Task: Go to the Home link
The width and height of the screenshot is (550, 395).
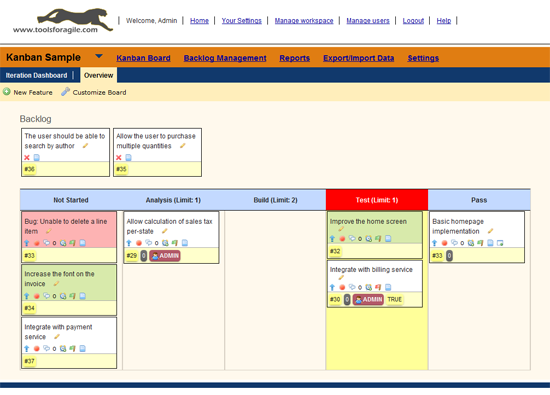Action: tap(199, 20)
